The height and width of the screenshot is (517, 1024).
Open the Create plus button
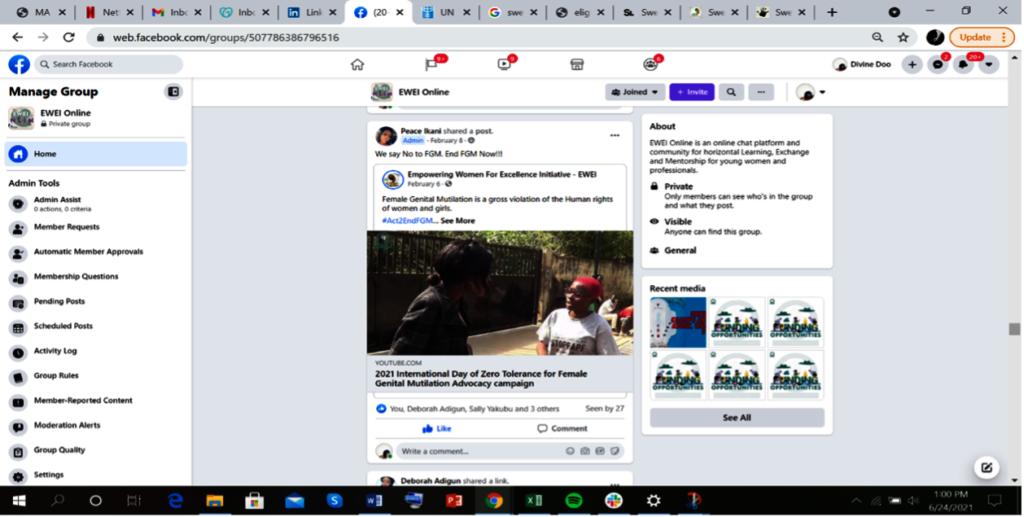click(x=912, y=64)
